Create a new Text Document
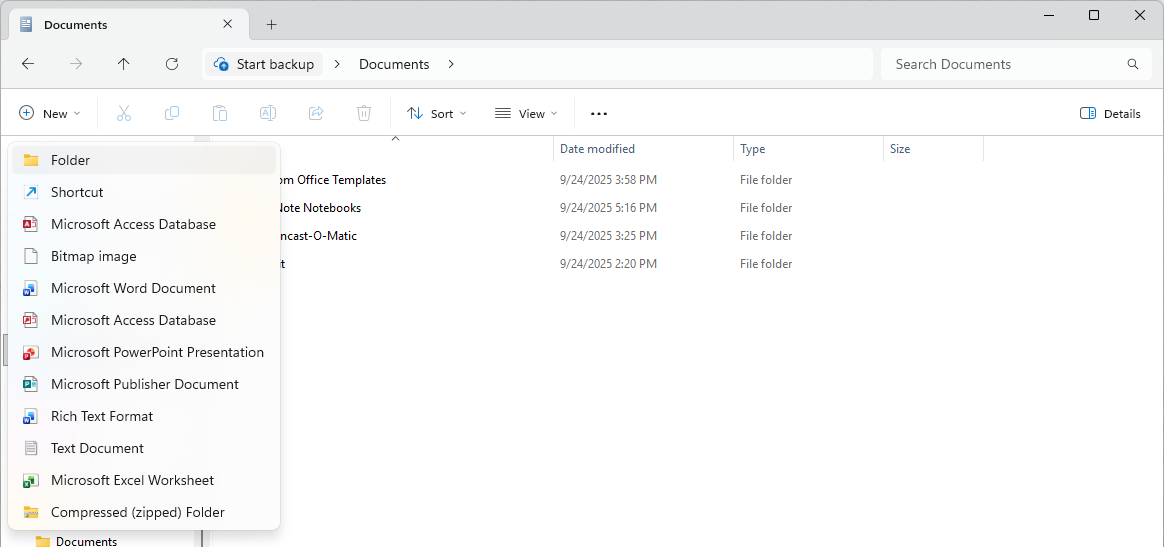This screenshot has width=1164, height=547. click(x=144, y=448)
